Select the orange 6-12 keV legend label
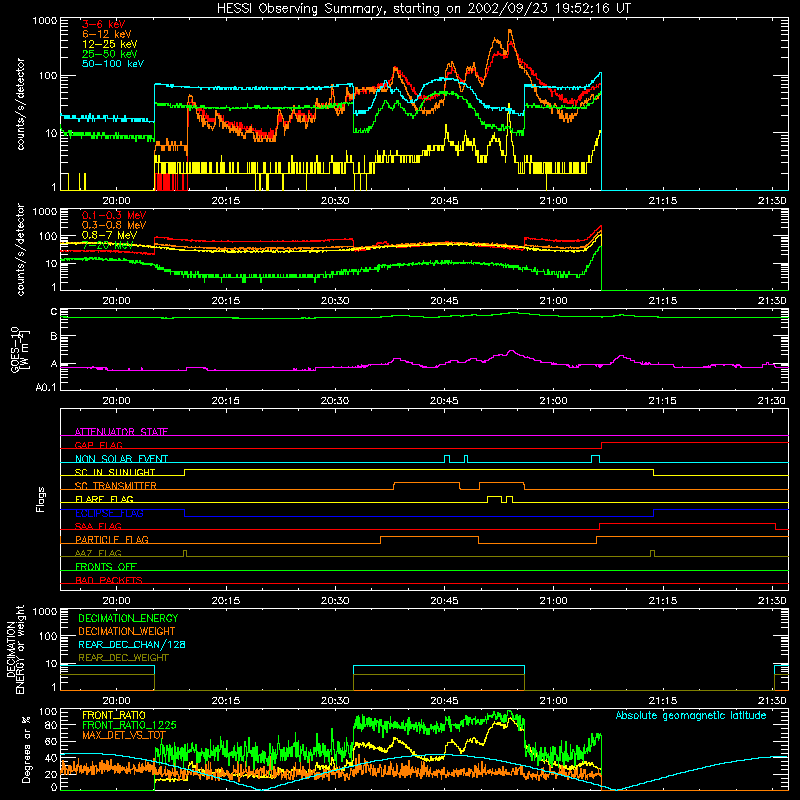The image size is (800, 800). click(107, 34)
